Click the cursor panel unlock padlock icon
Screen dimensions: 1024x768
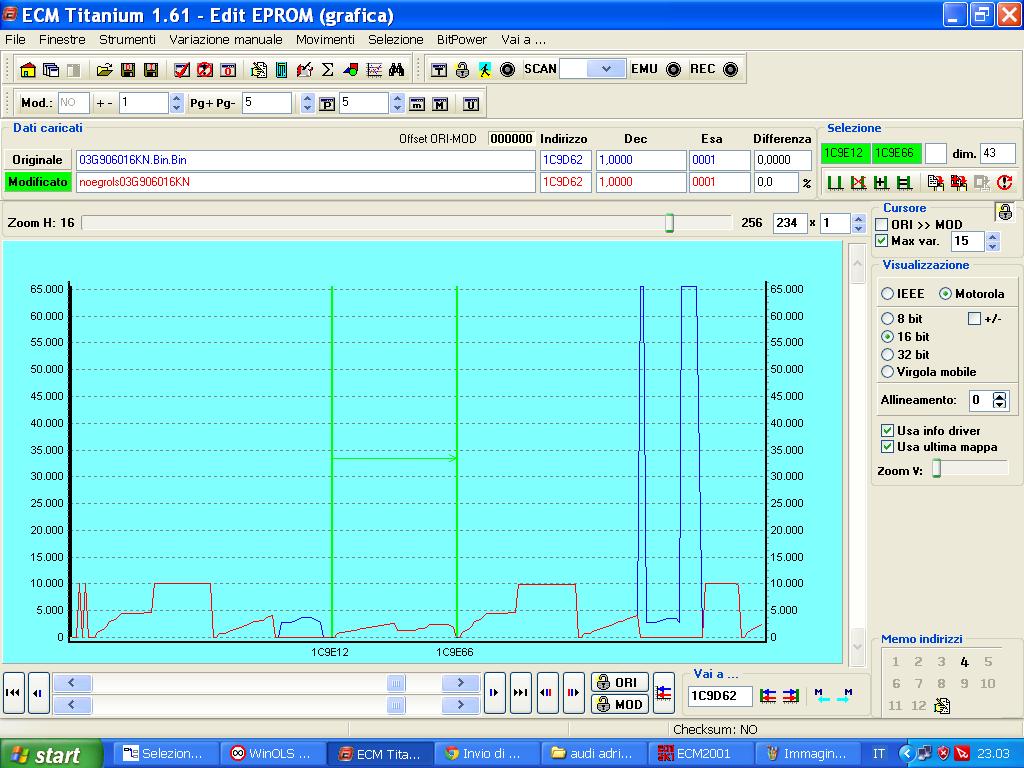[x=1004, y=211]
